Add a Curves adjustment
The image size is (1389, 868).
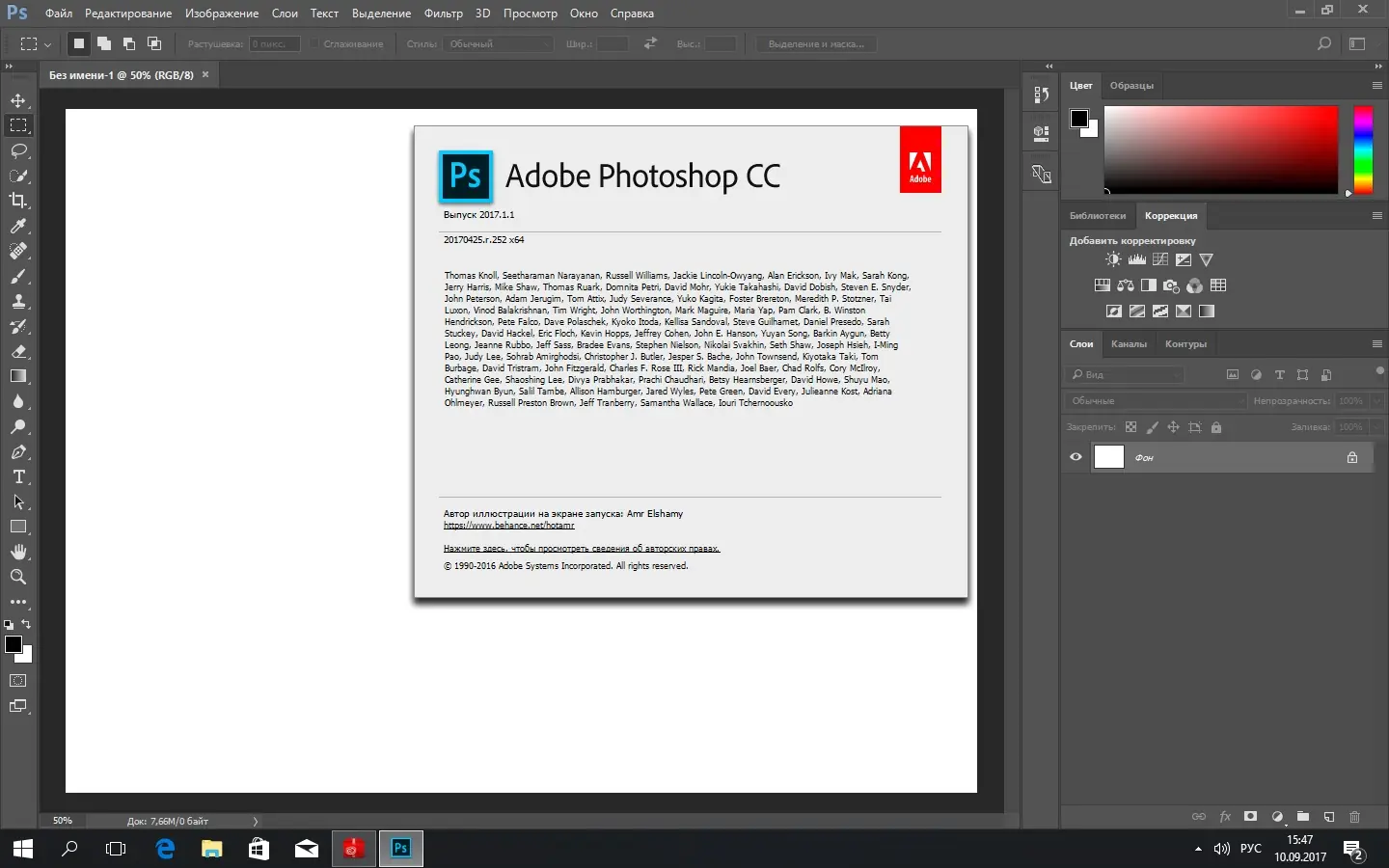1160,259
